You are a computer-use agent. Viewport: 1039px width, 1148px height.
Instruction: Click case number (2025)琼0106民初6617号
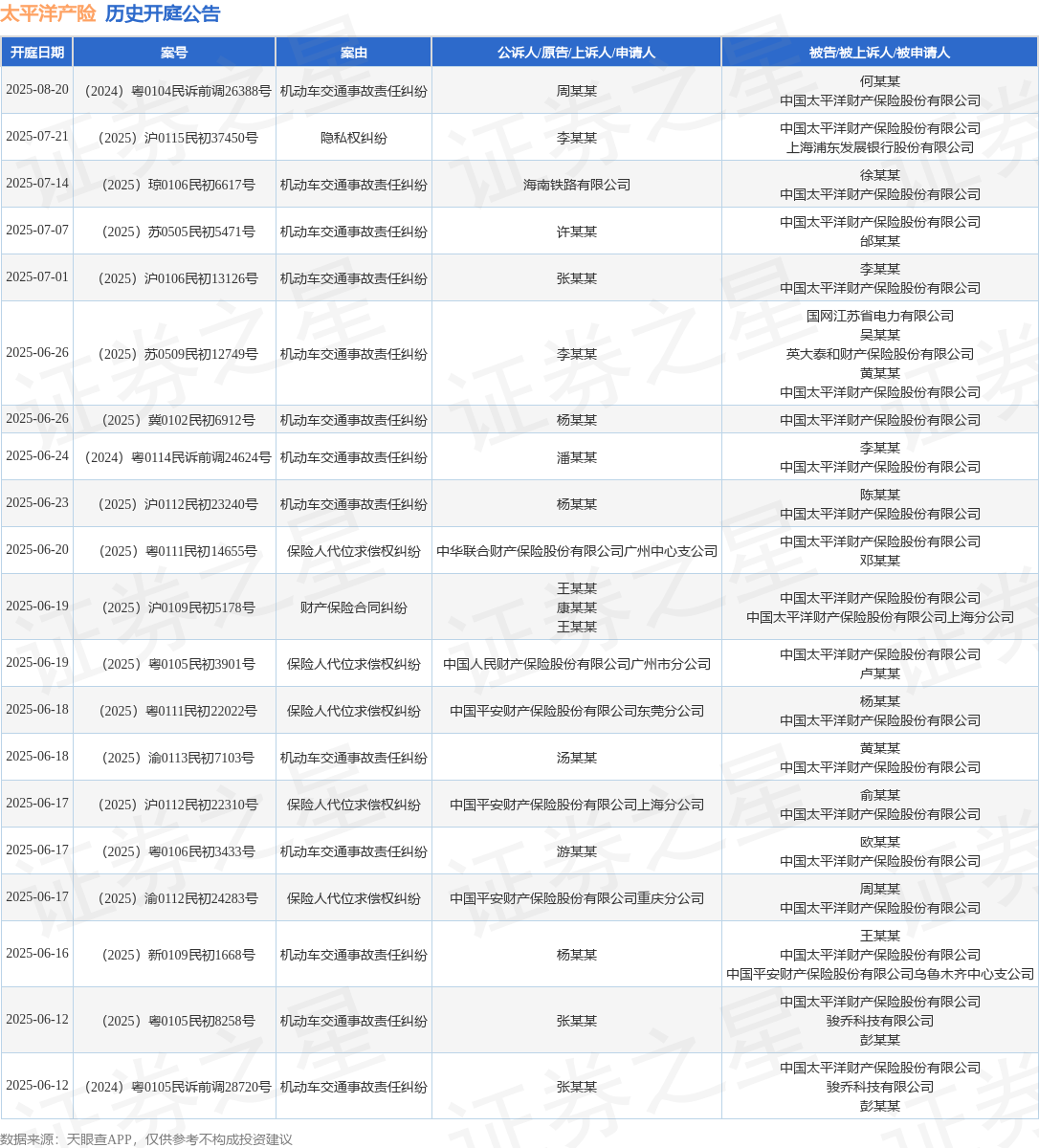pos(174,185)
